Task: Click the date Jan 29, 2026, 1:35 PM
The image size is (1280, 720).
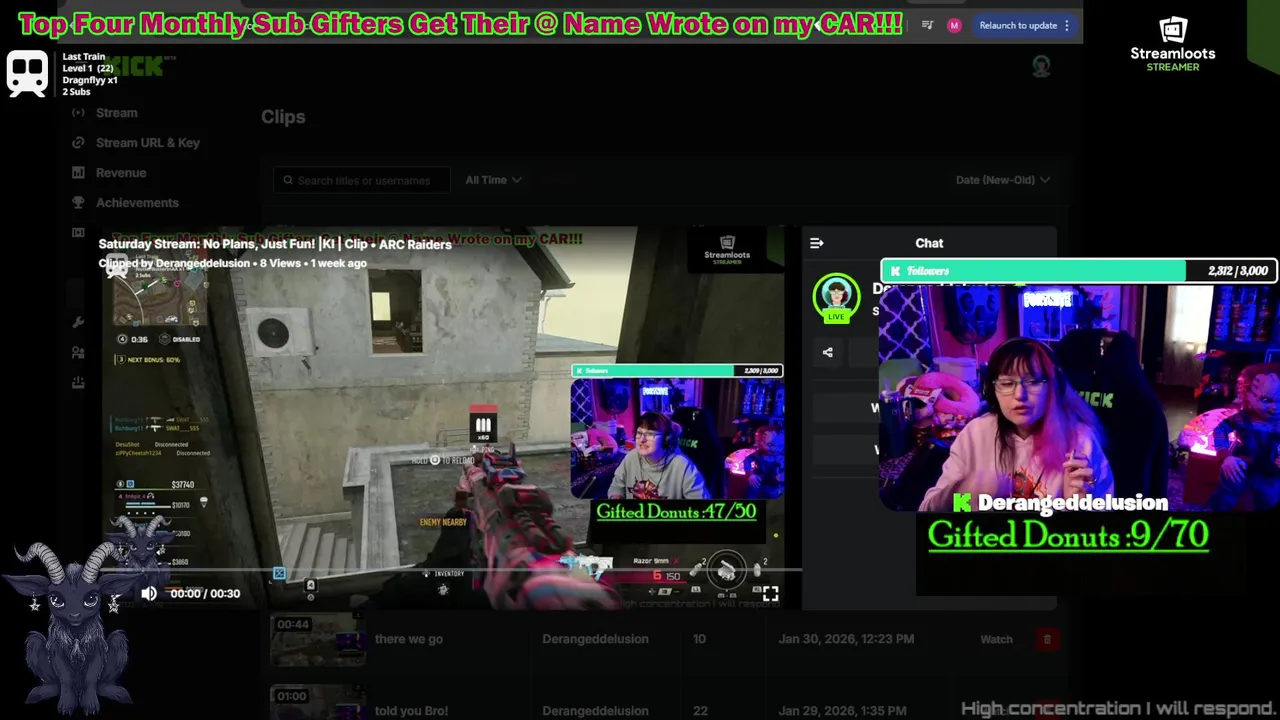Action: (843, 711)
